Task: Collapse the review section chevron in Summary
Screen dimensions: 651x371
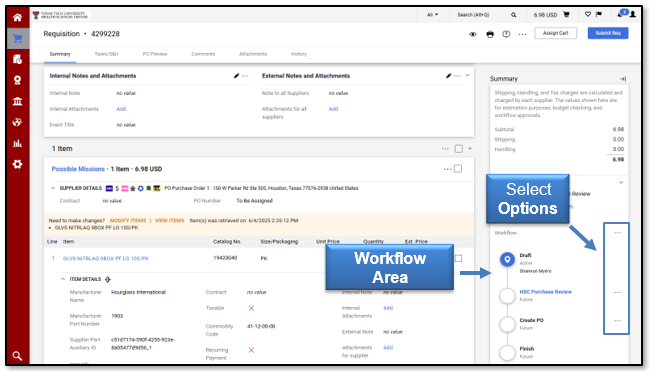Action: click(x=621, y=182)
